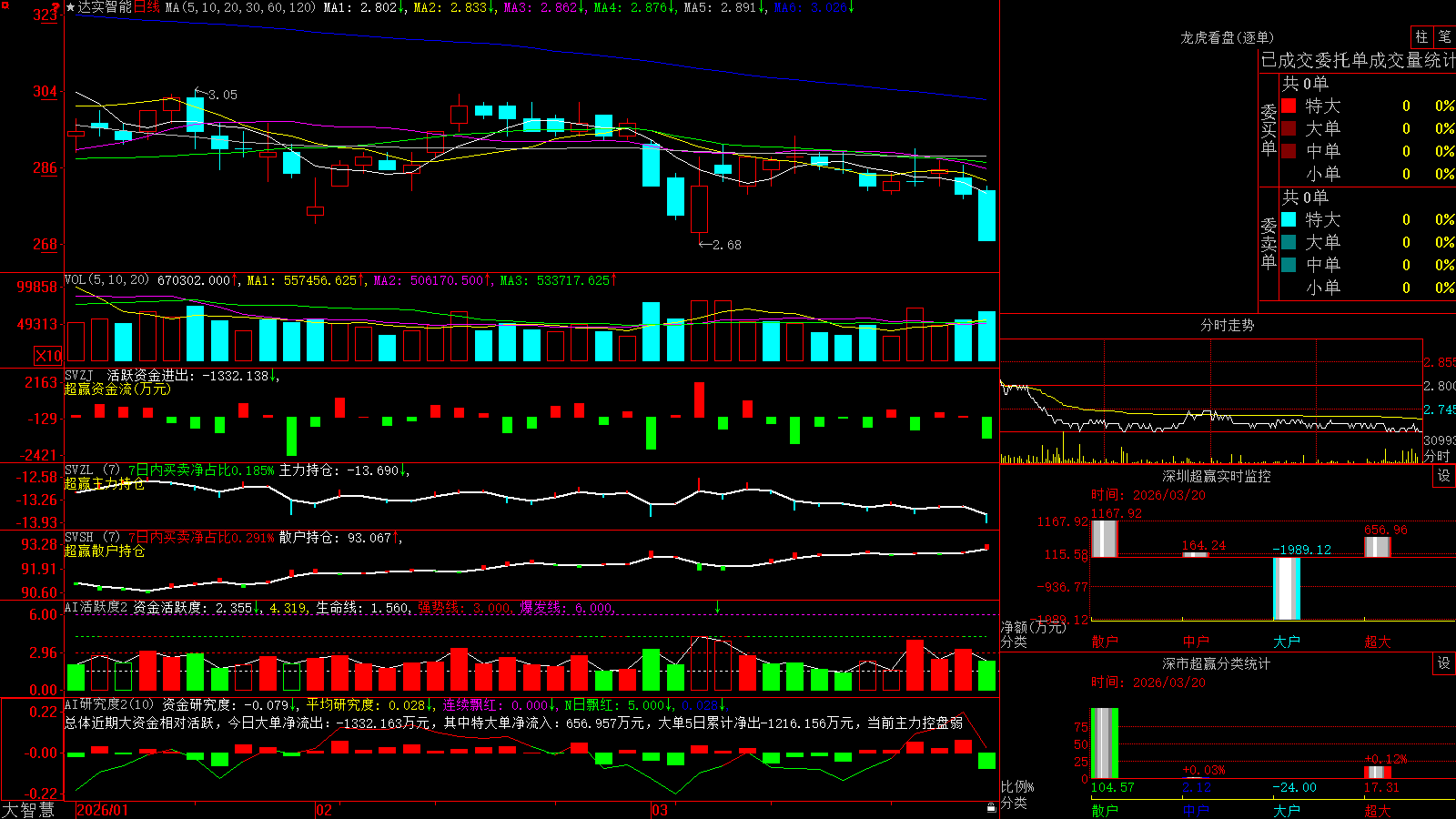Click the 委买单 section label
This screenshot has width=1456, height=819.
pos(1269,129)
